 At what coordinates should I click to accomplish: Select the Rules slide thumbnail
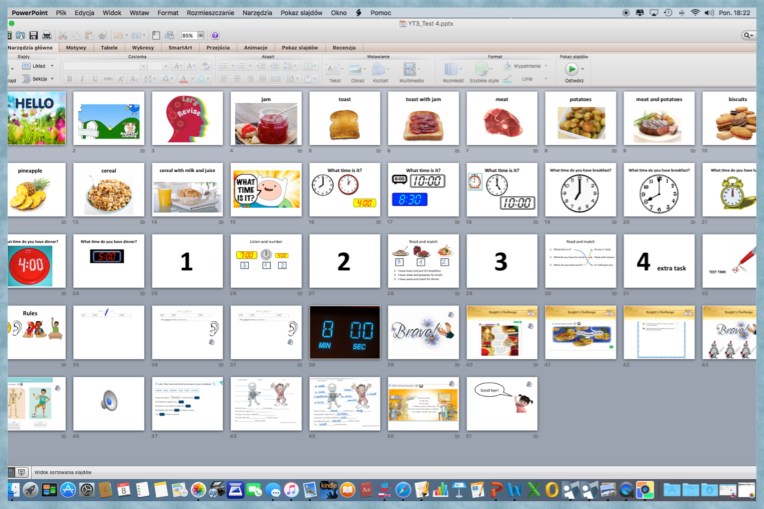coord(37,332)
